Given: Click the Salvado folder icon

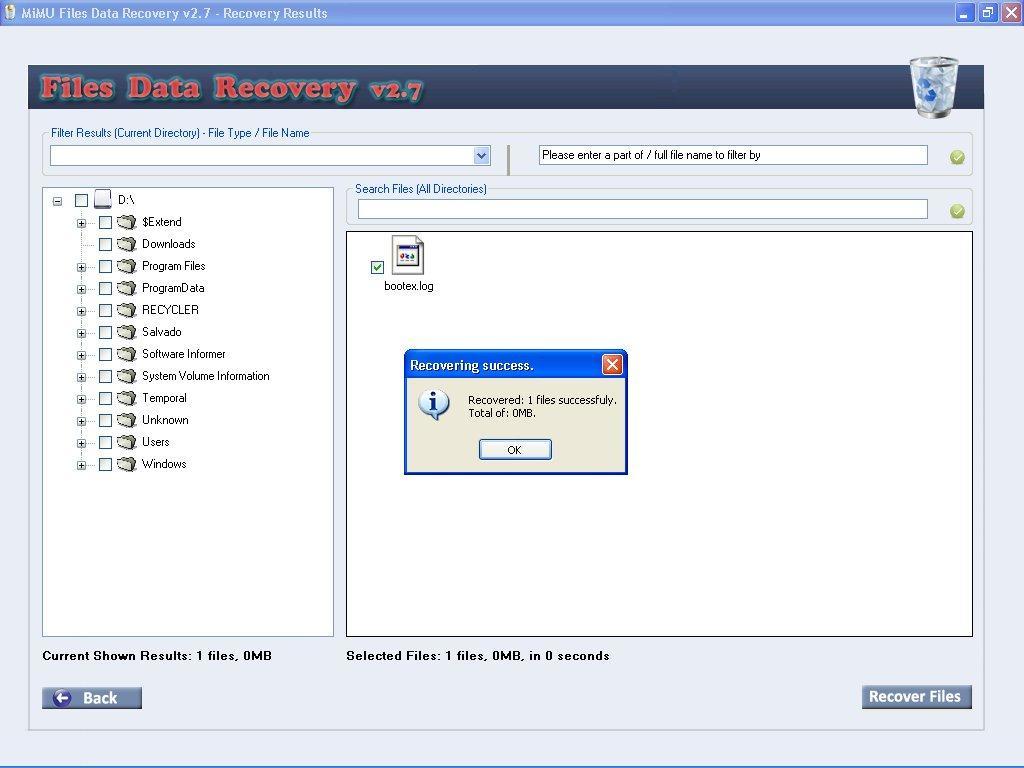Looking at the screenshot, I should (127, 332).
